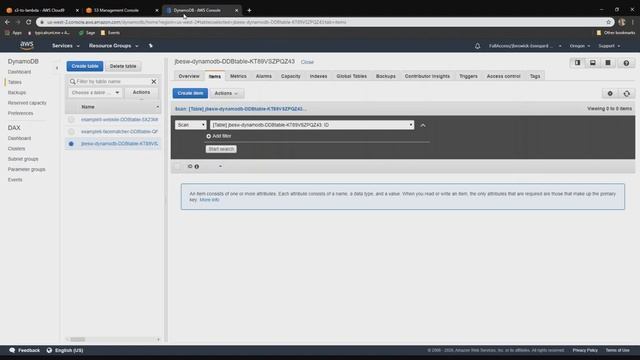Select the jbesw-dynamodb-DDBtable radio button
Image resolution: width=640 pixels, height=360 pixels.
(71, 144)
